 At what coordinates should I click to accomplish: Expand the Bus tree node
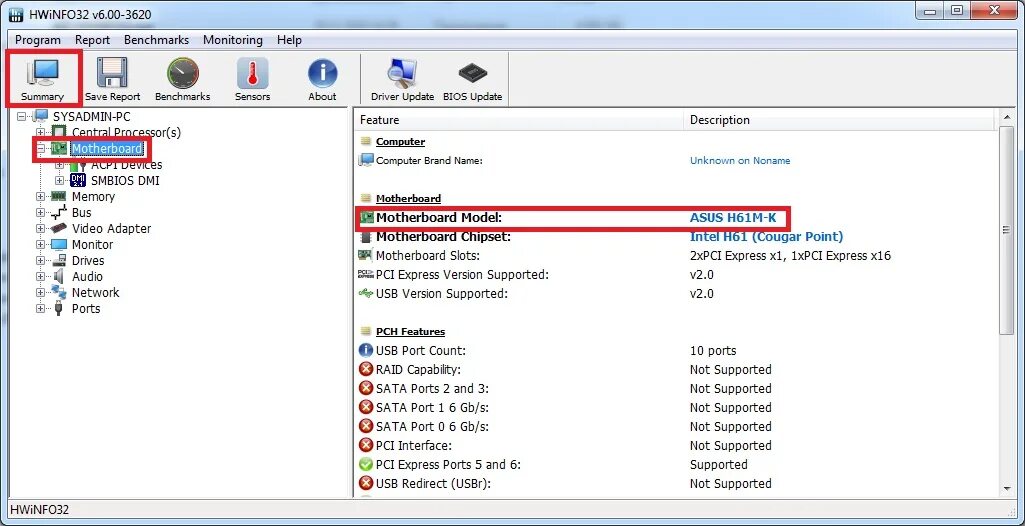click(x=41, y=212)
